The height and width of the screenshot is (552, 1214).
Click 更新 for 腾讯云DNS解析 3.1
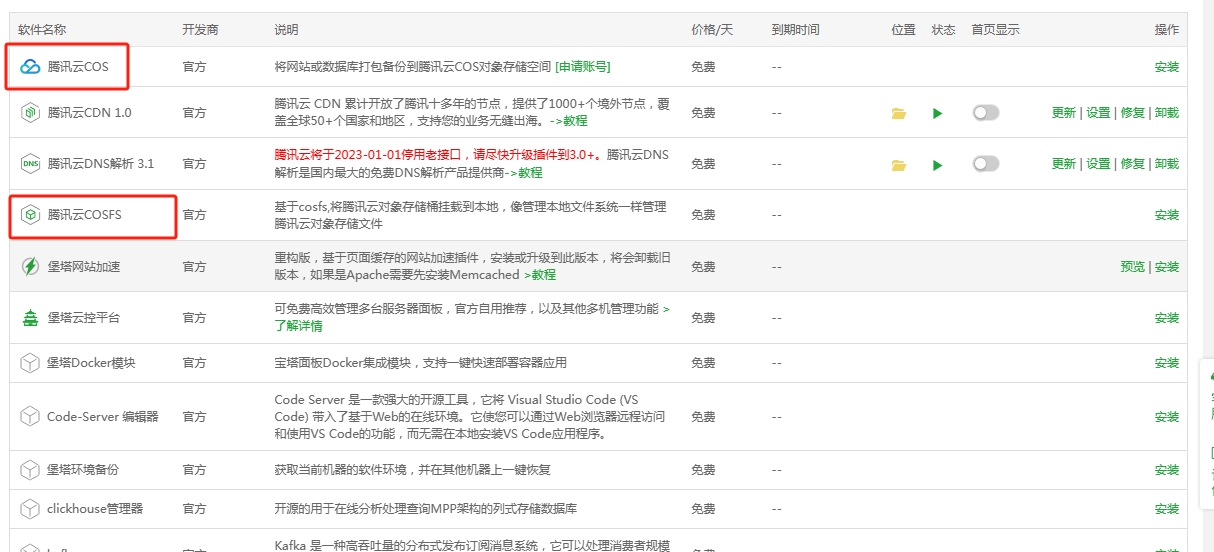pyautogui.click(x=1064, y=164)
